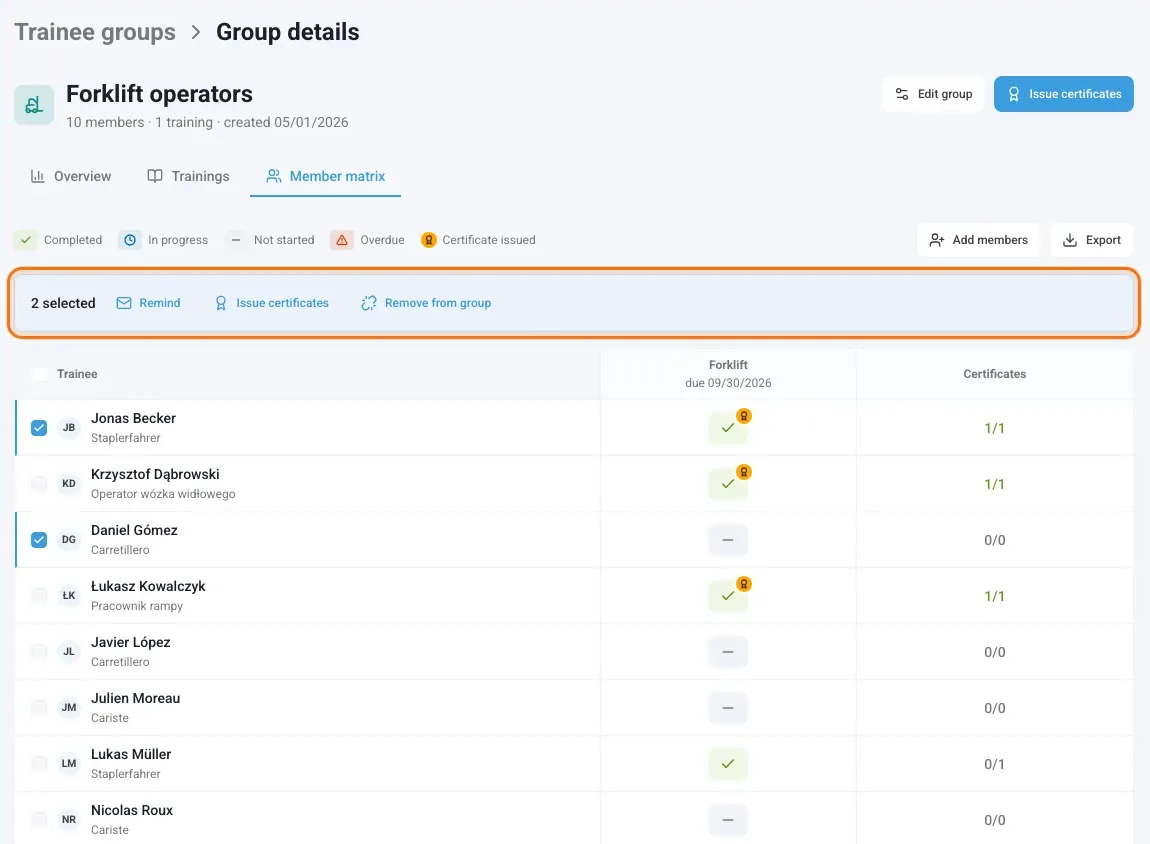Click Łukasz Kowalczyk's 1/1 certificates value
This screenshot has width=1150, height=844.
[x=995, y=596]
